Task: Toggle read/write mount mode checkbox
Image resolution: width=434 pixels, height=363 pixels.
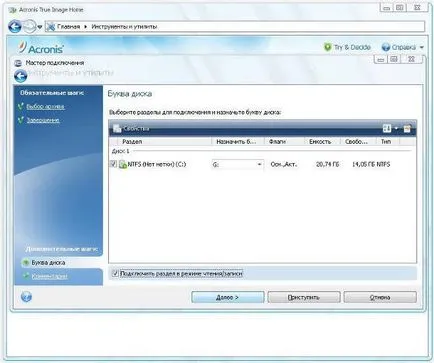Action: pos(115,273)
